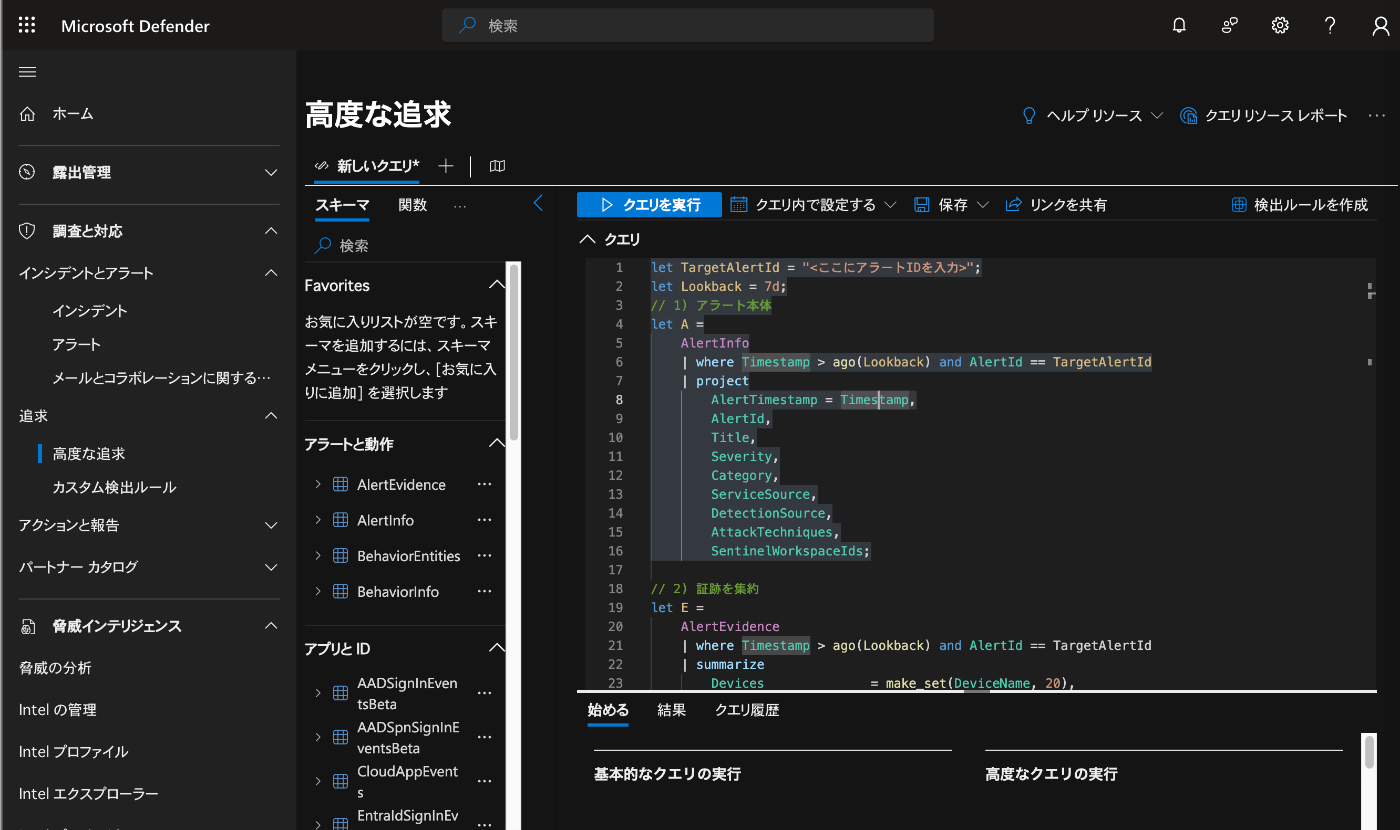Expand the BehaviorInfo table columns

(318, 592)
